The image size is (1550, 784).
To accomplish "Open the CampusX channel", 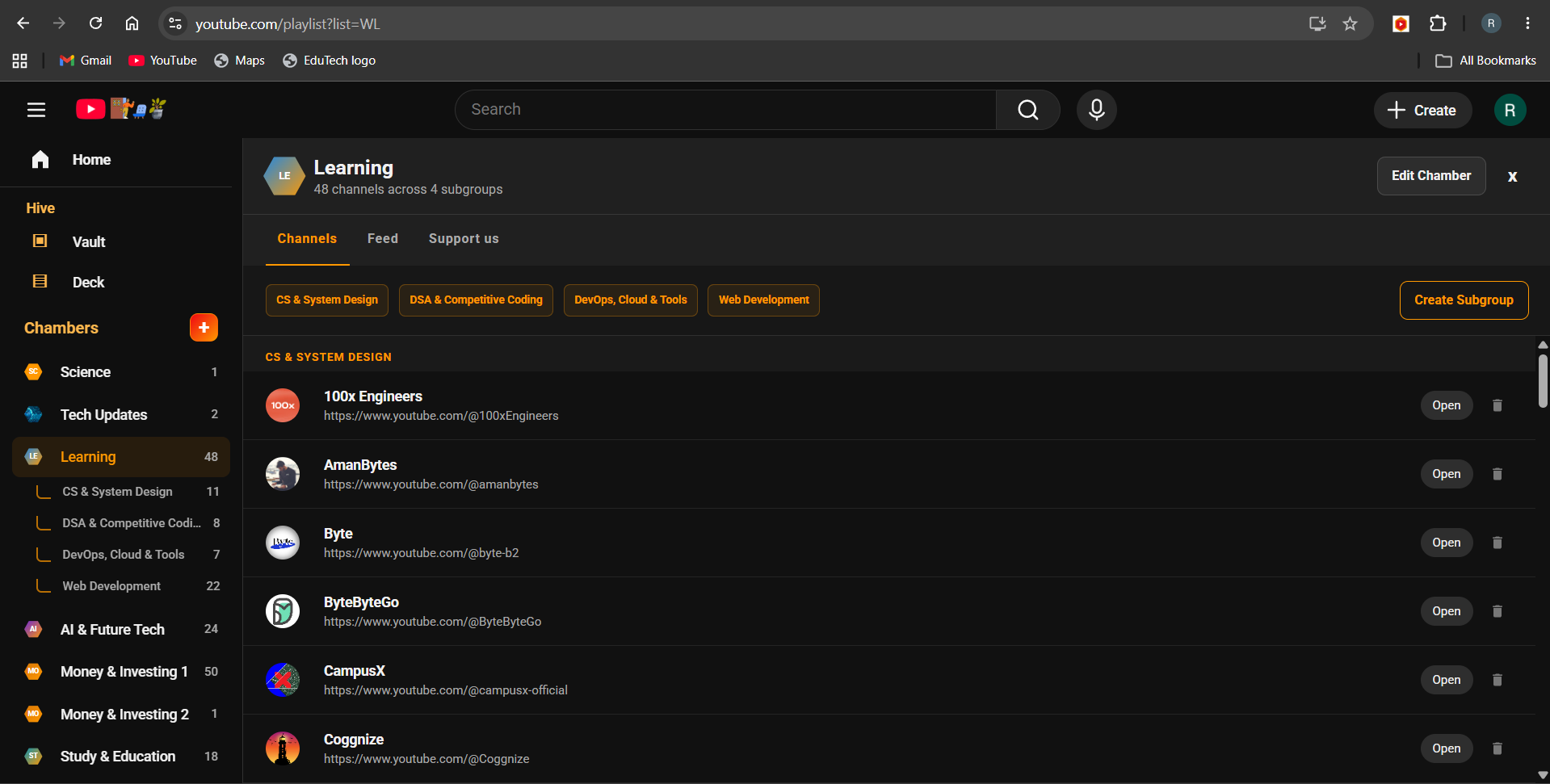I will (x=1446, y=680).
